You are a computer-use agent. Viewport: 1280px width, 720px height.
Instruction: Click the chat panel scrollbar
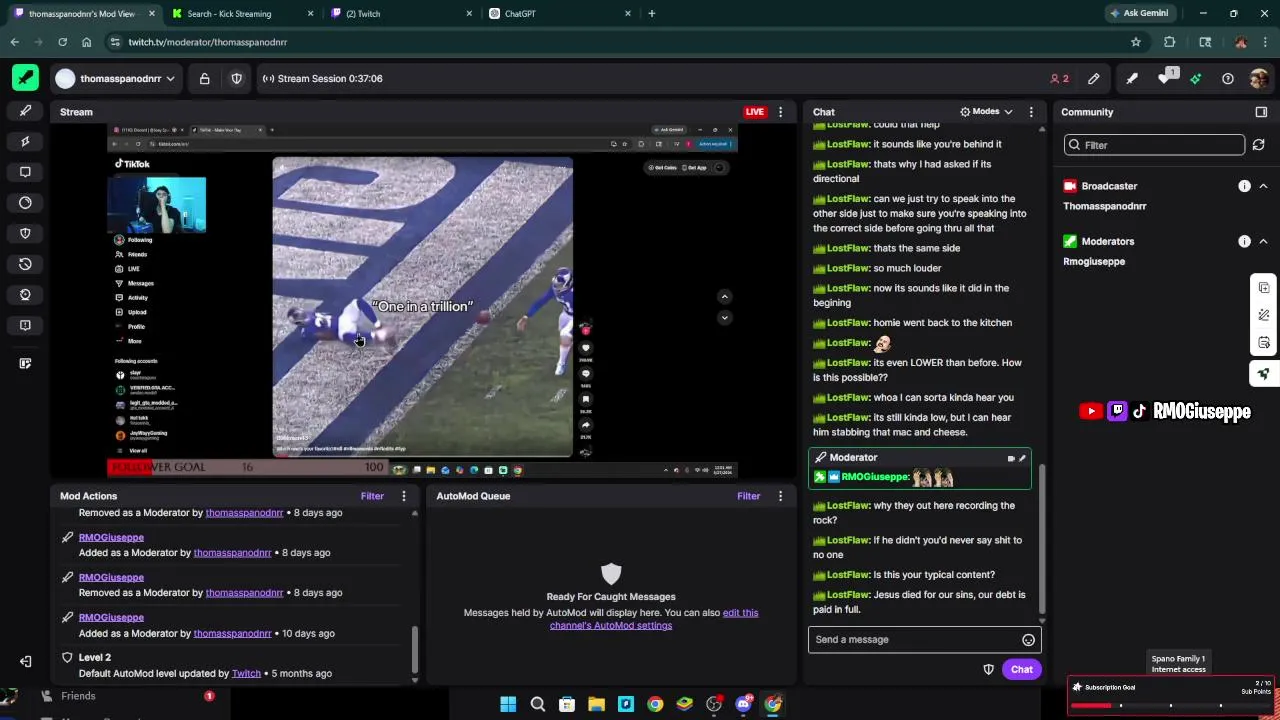pos(1041,538)
